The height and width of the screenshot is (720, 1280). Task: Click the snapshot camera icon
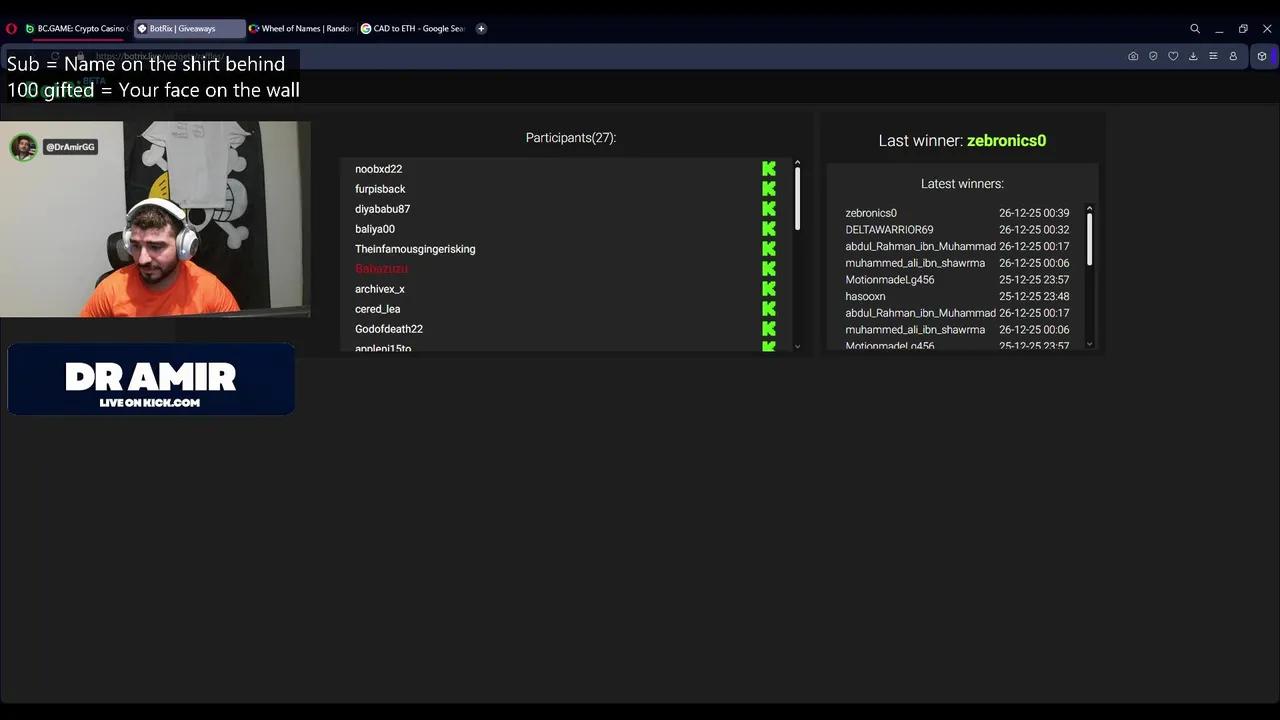(x=1133, y=56)
